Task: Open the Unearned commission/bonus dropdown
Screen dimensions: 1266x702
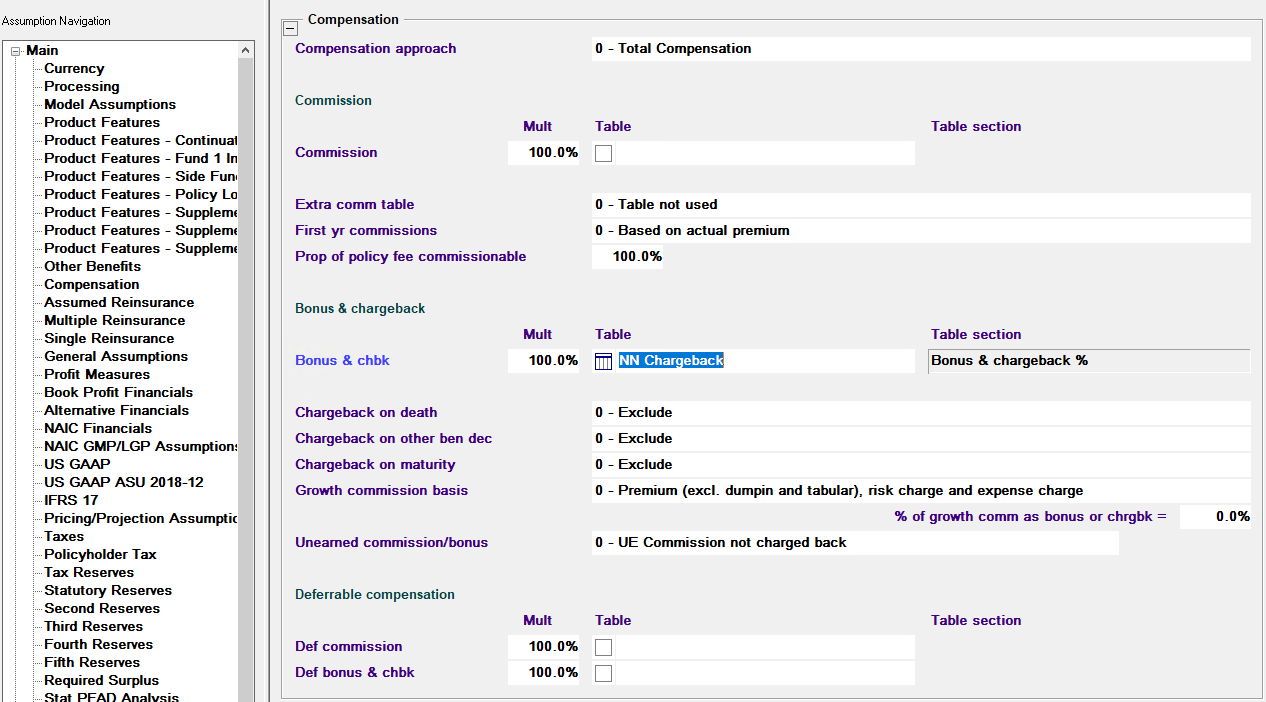Action: coord(854,543)
